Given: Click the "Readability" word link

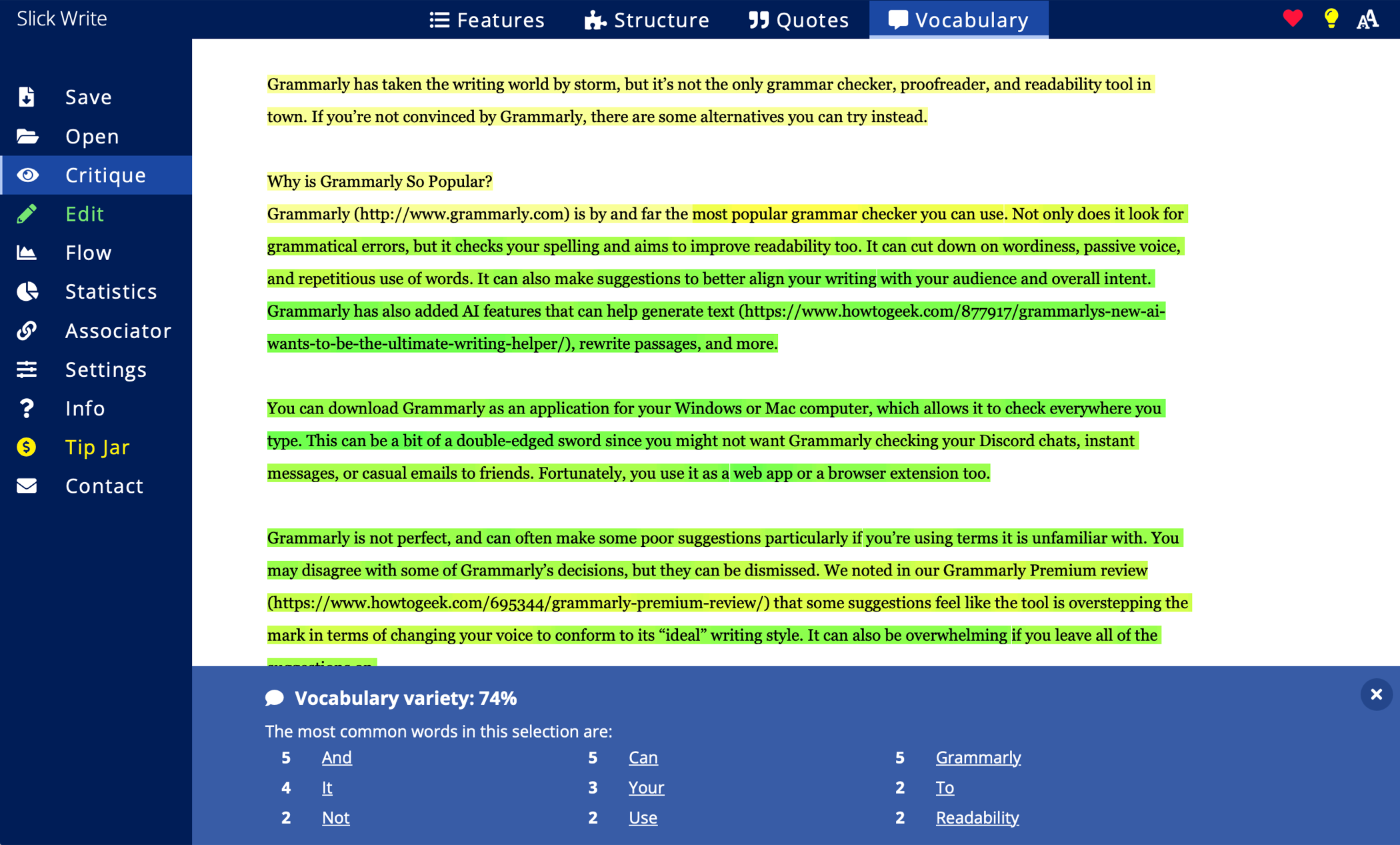Looking at the screenshot, I should pyautogui.click(x=977, y=818).
